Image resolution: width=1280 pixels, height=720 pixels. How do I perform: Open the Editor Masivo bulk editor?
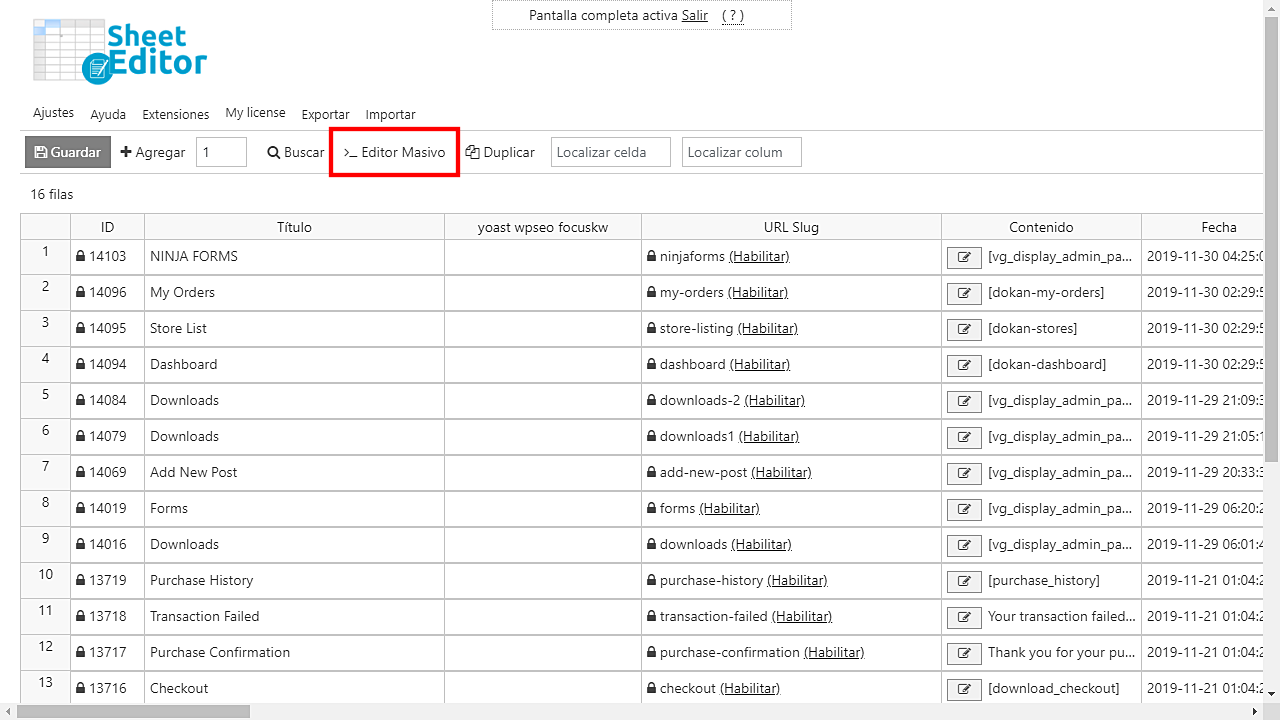tap(395, 152)
